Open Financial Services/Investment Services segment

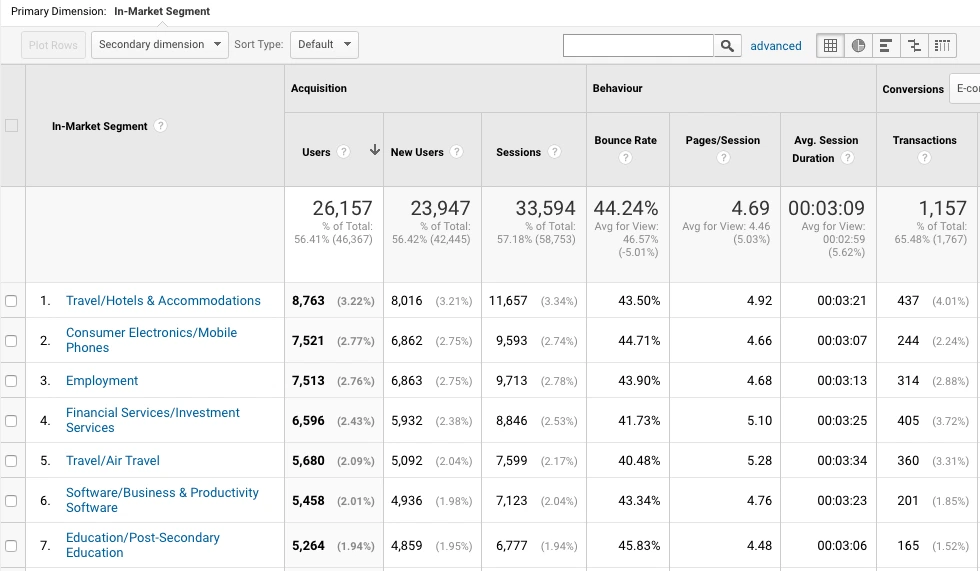pyautogui.click(x=152, y=420)
